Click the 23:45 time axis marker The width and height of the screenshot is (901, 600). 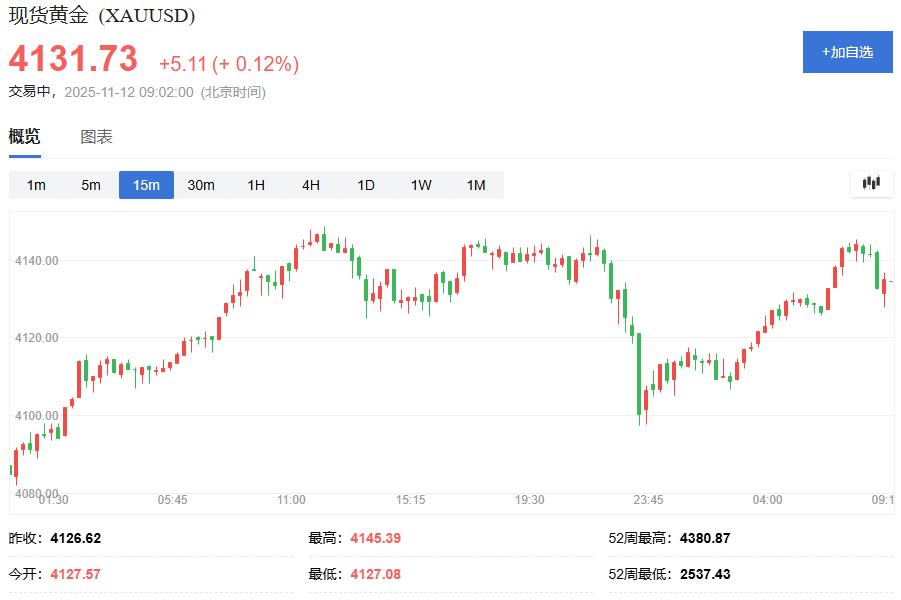(x=648, y=499)
